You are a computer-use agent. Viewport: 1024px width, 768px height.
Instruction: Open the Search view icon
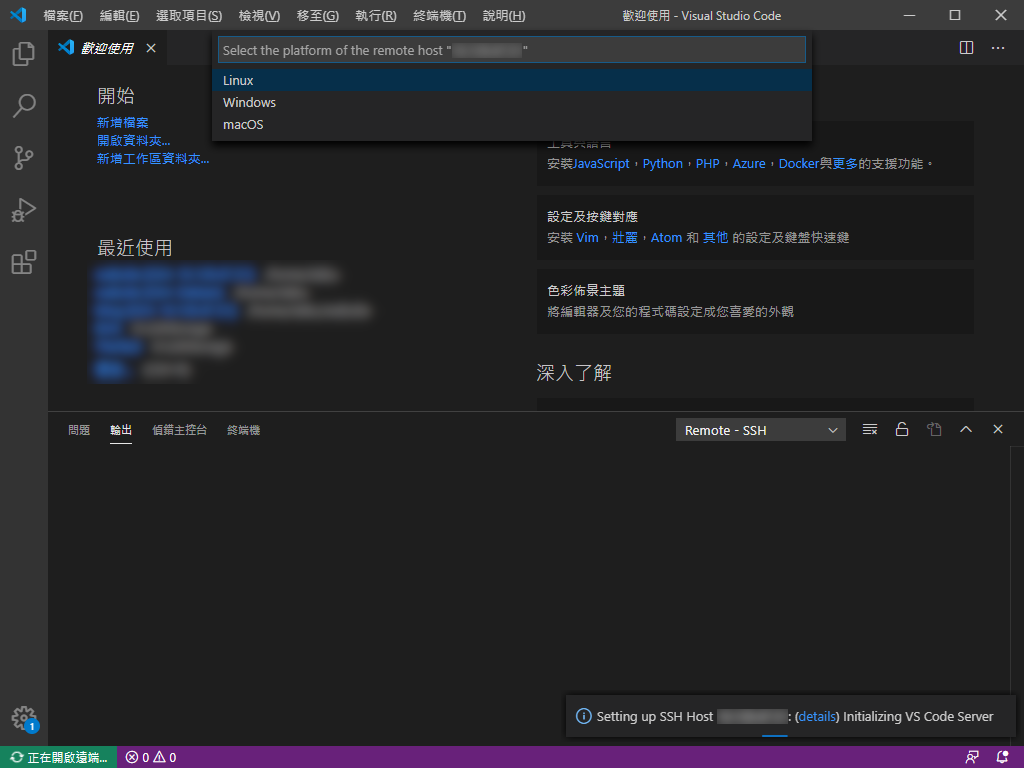point(24,106)
